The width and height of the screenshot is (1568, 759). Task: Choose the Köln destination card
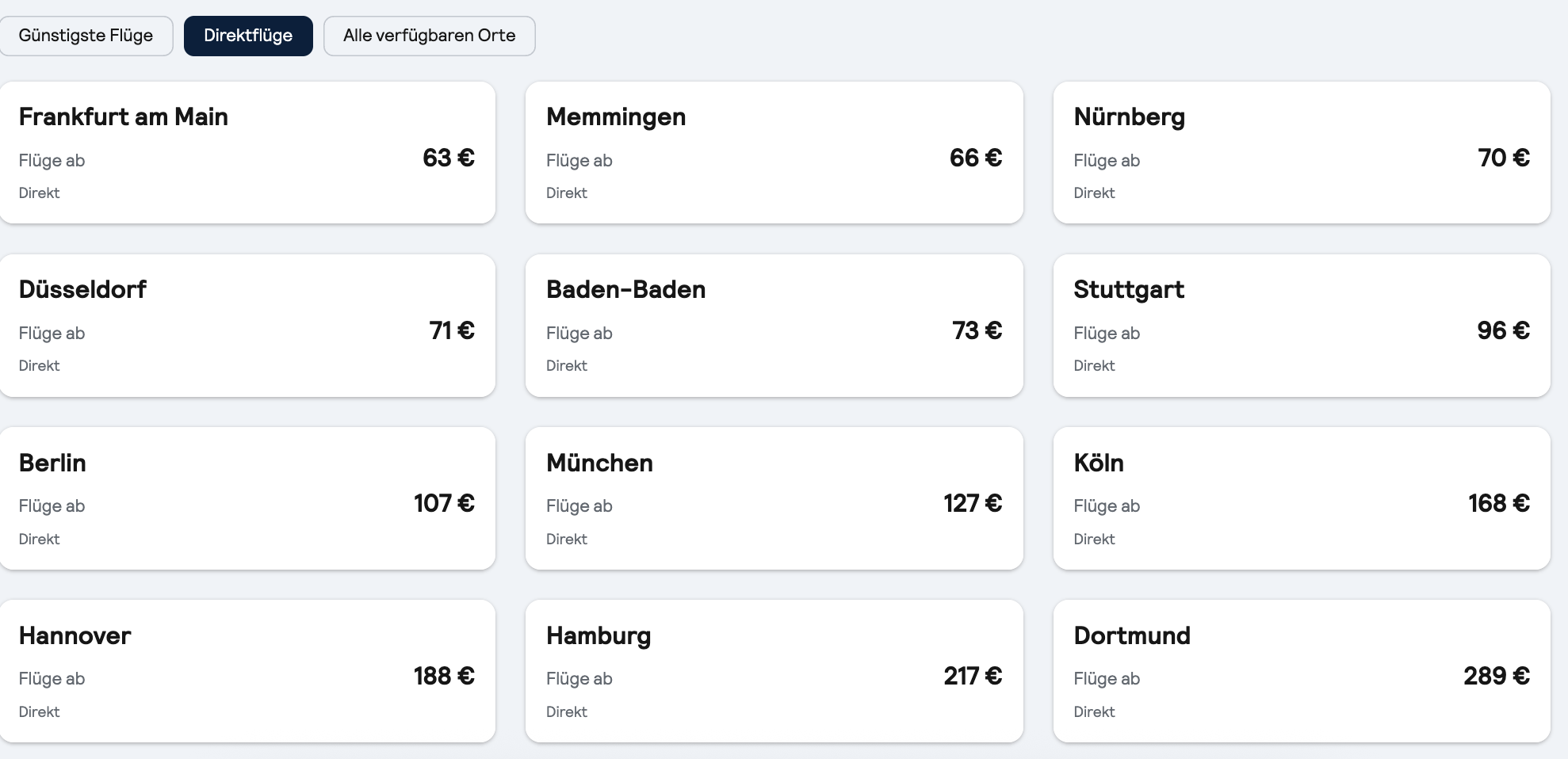click(x=1302, y=498)
